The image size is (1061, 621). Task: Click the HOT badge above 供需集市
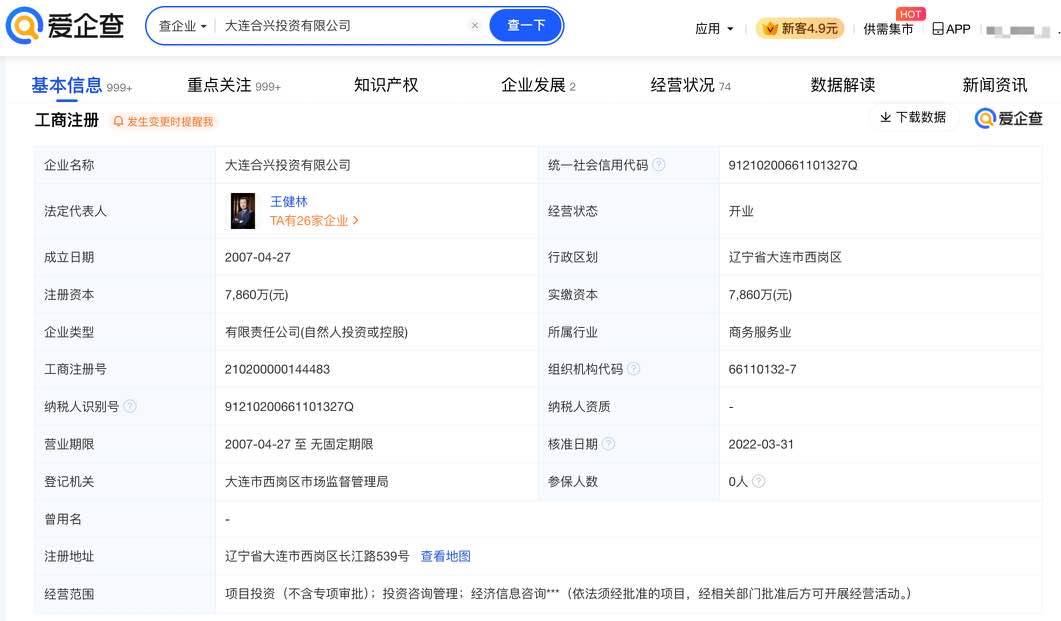pyautogui.click(x=909, y=13)
